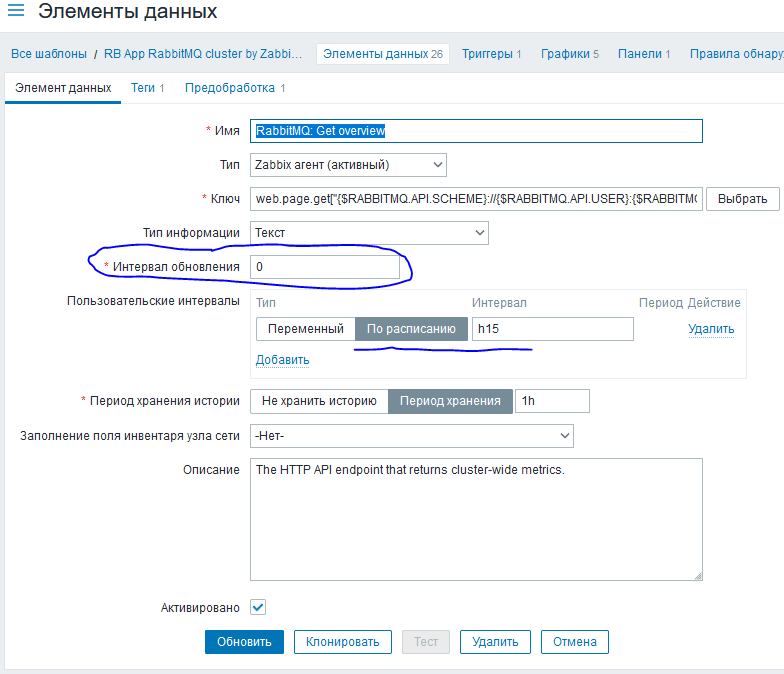Expand inventory field dropdown '-Нет-'
Image resolution: width=784 pixels, height=674 pixels.
[412, 436]
